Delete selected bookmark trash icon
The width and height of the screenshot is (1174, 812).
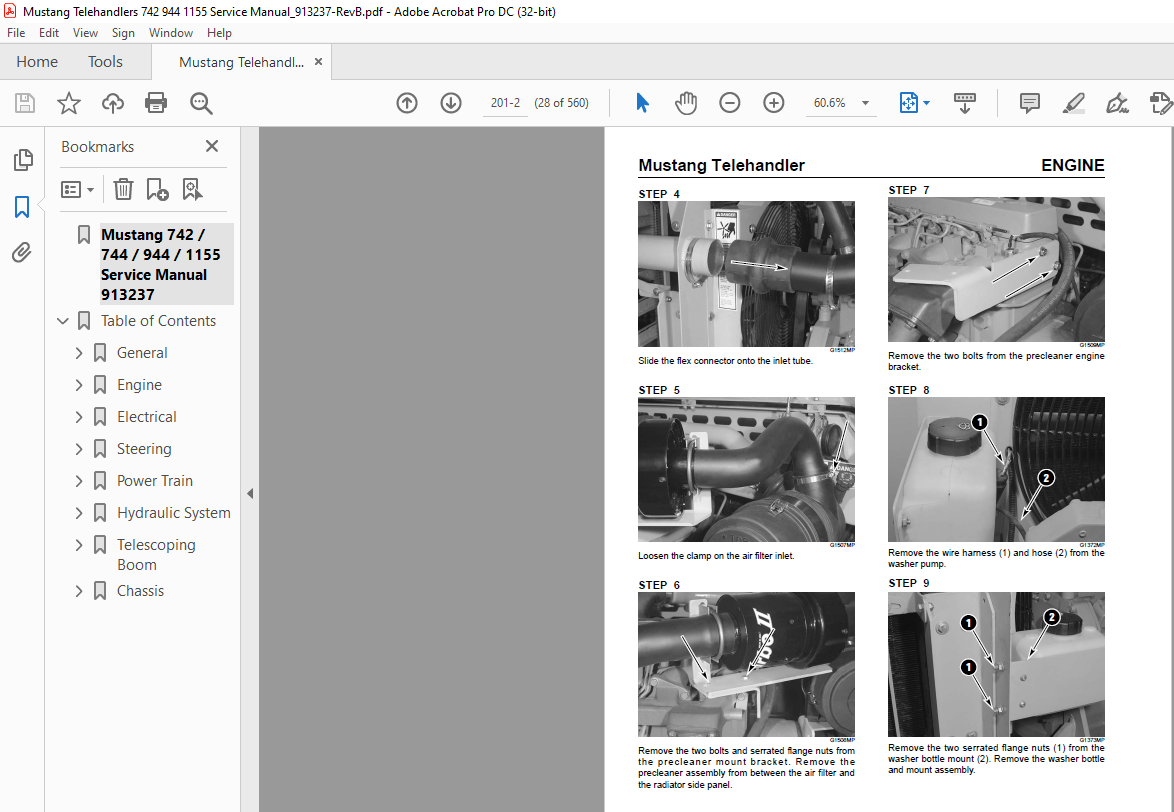(x=123, y=189)
